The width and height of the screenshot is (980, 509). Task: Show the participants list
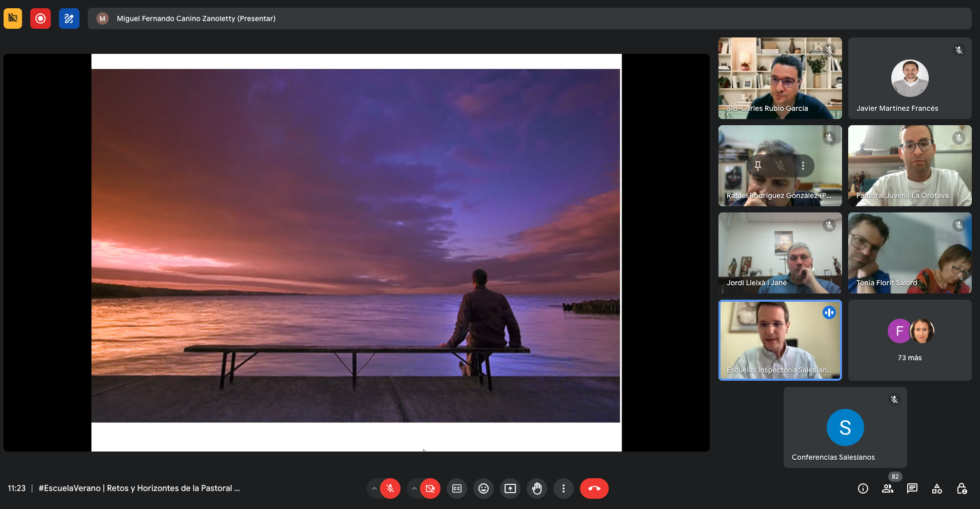click(x=887, y=488)
